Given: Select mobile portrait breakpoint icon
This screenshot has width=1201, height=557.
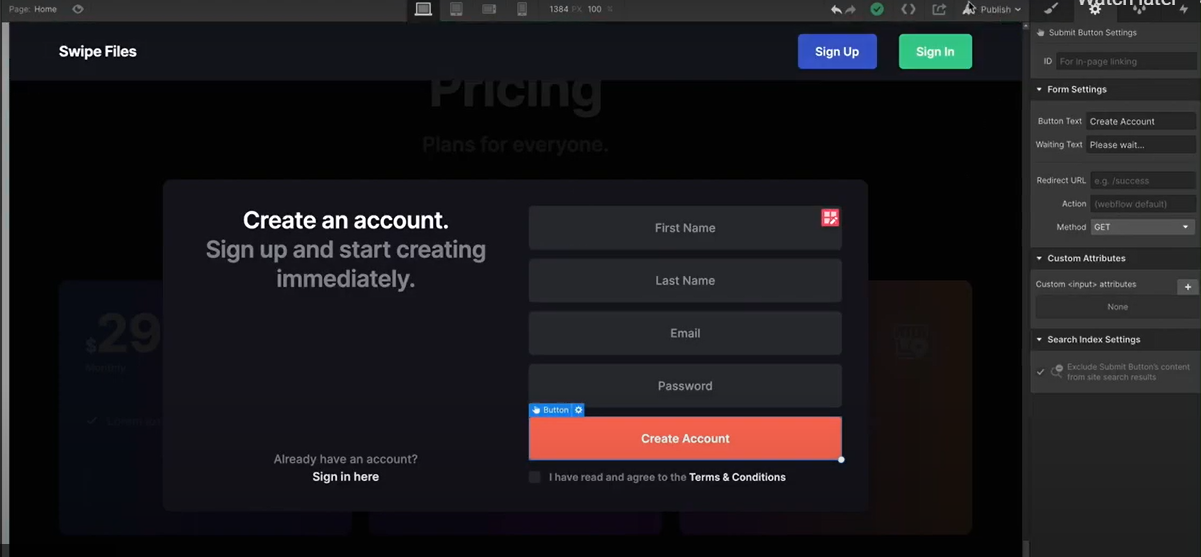Looking at the screenshot, I should (x=522, y=9).
